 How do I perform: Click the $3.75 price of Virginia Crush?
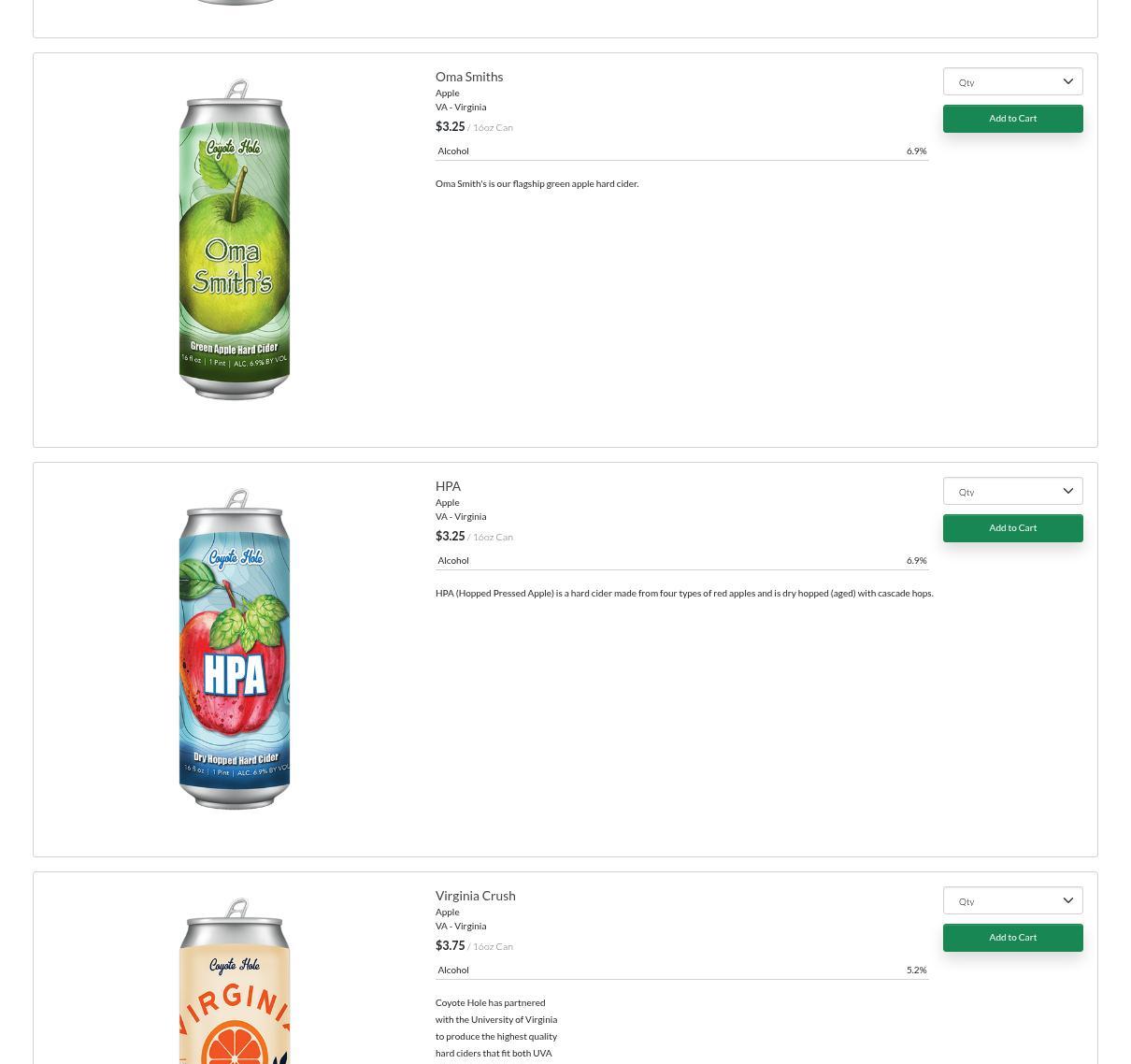(450, 945)
